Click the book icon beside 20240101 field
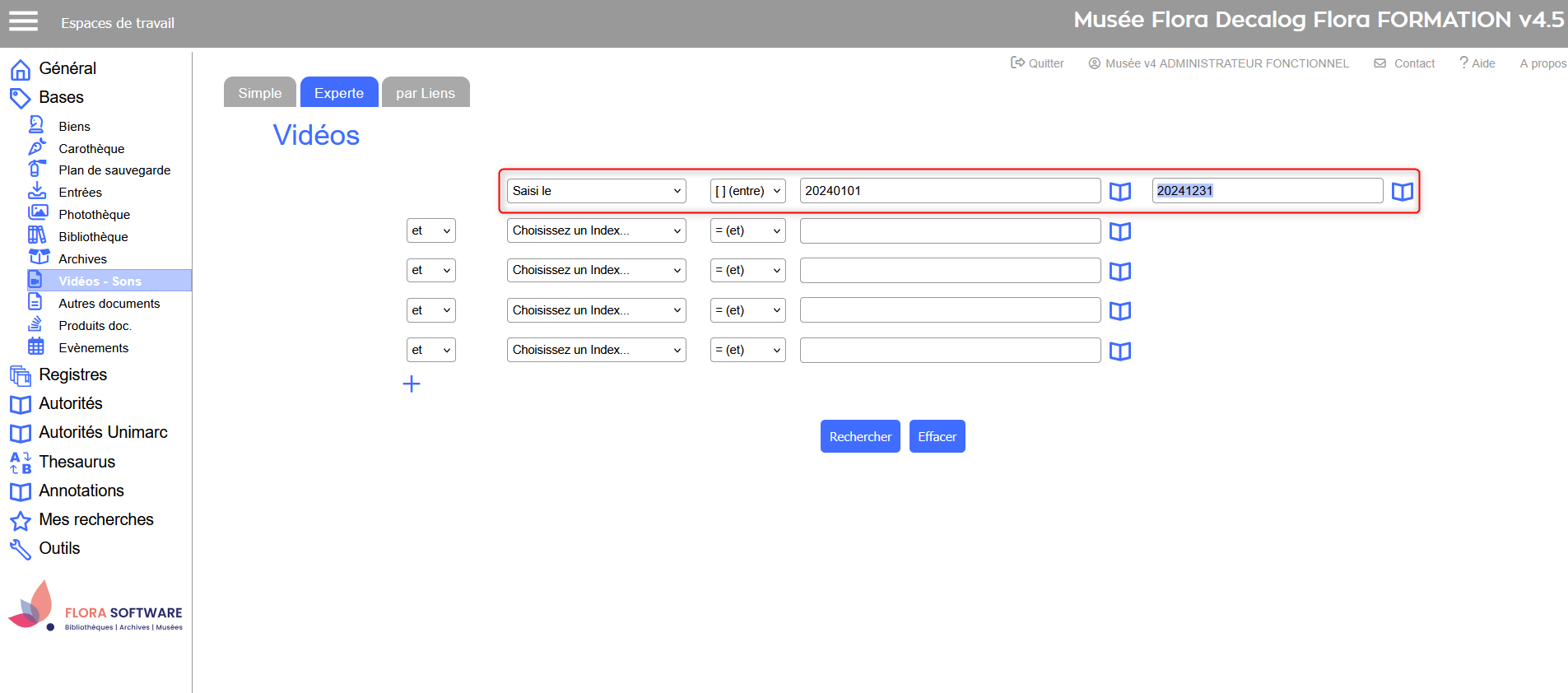Image resolution: width=1568 pixels, height=693 pixels. pyautogui.click(x=1119, y=192)
